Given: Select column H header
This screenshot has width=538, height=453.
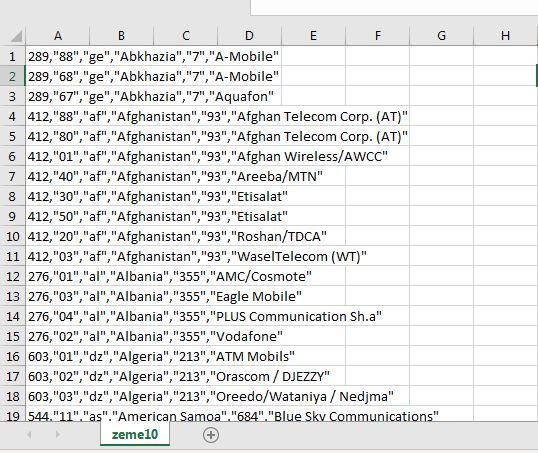Looking at the screenshot, I should [505, 36].
